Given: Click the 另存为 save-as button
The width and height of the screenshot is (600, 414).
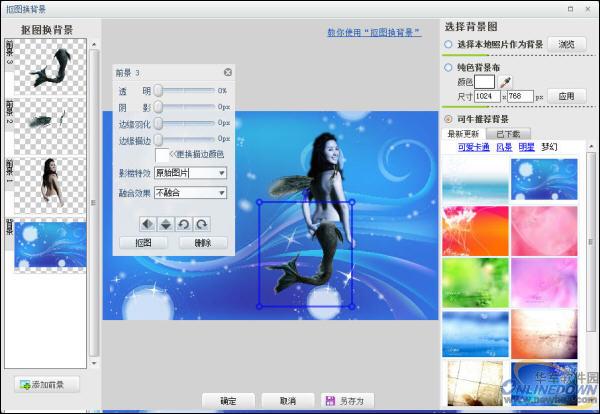Looking at the screenshot, I should tap(344, 400).
